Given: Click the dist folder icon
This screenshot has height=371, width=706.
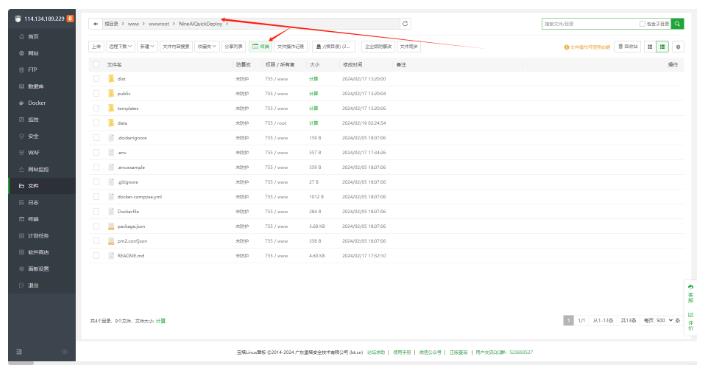Looking at the screenshot, I should (111, 79).
